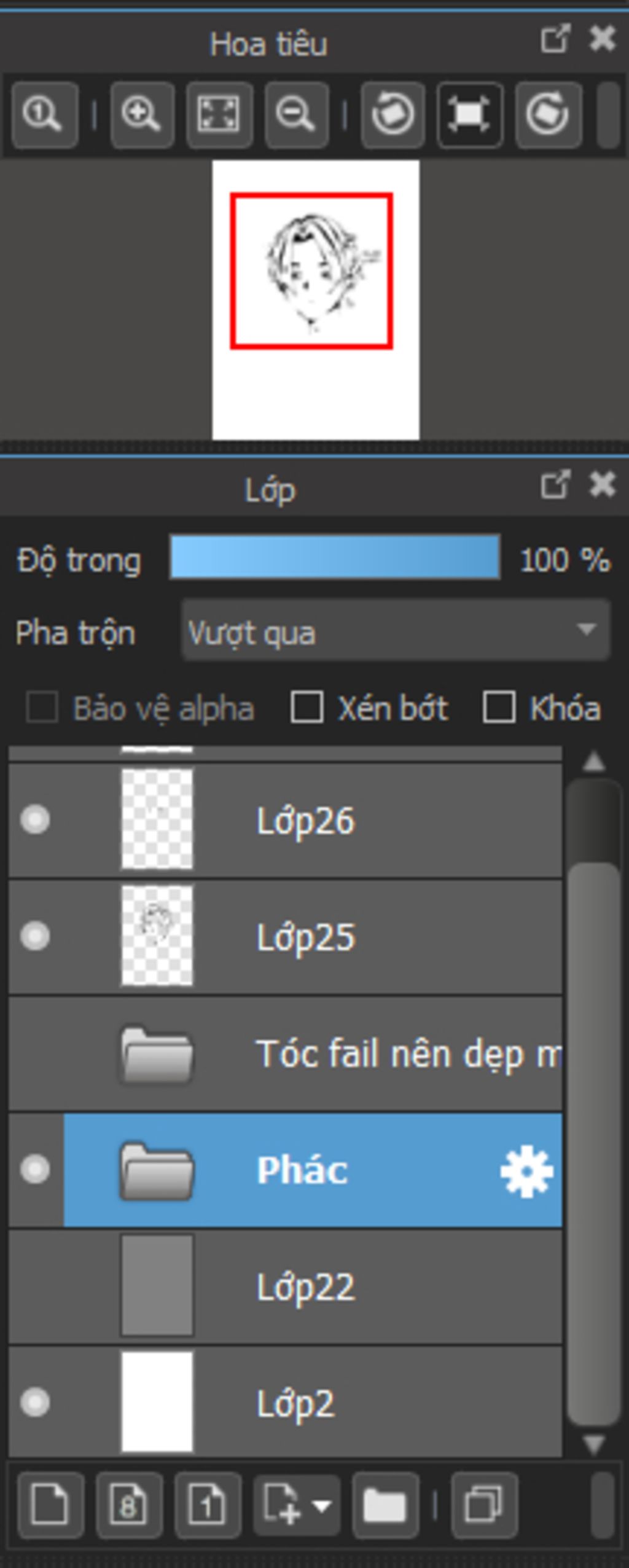Reset the navigator zoom to 100%

tap(44, 115)
